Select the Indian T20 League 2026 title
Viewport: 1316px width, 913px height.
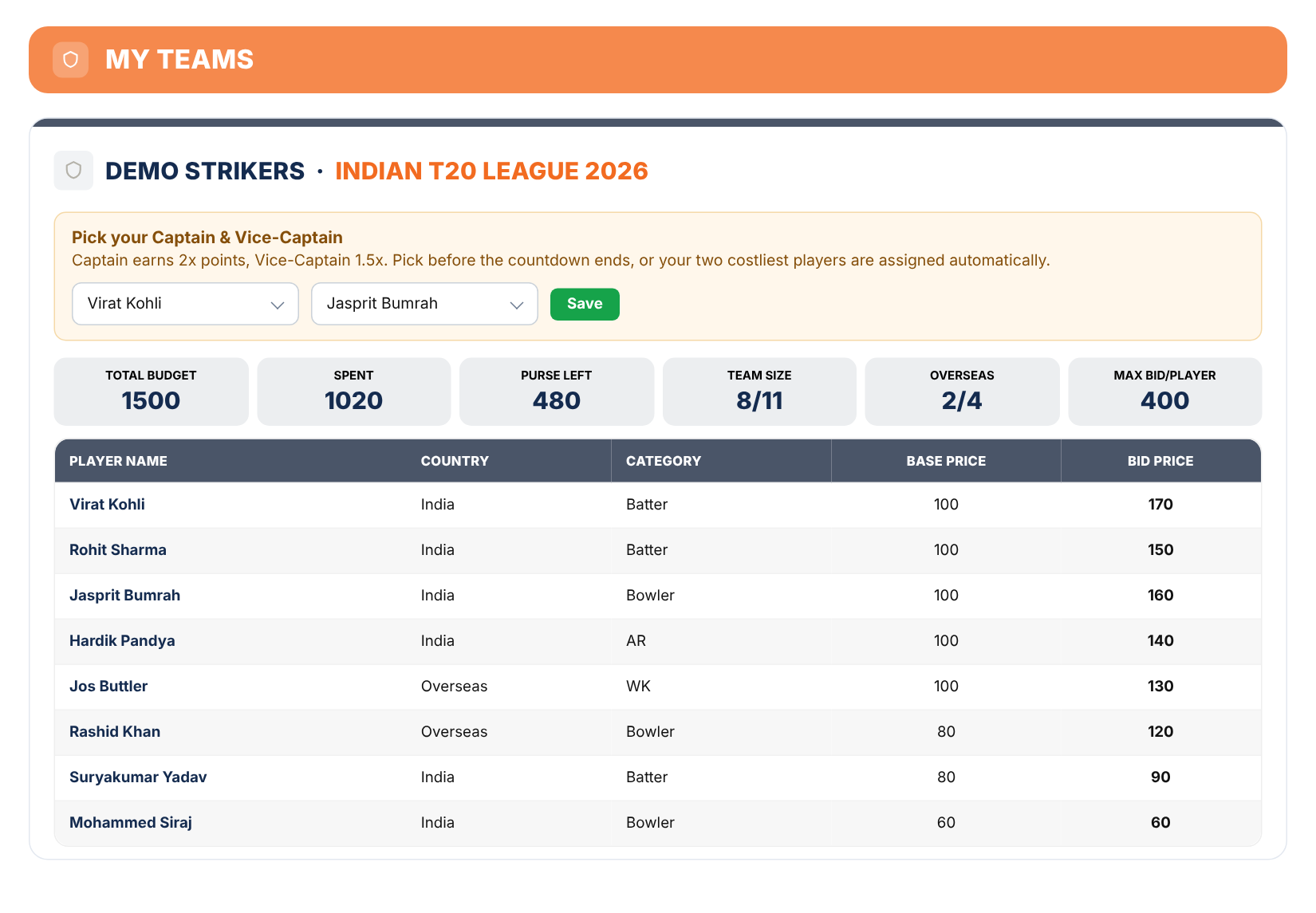tap(491, 171)
